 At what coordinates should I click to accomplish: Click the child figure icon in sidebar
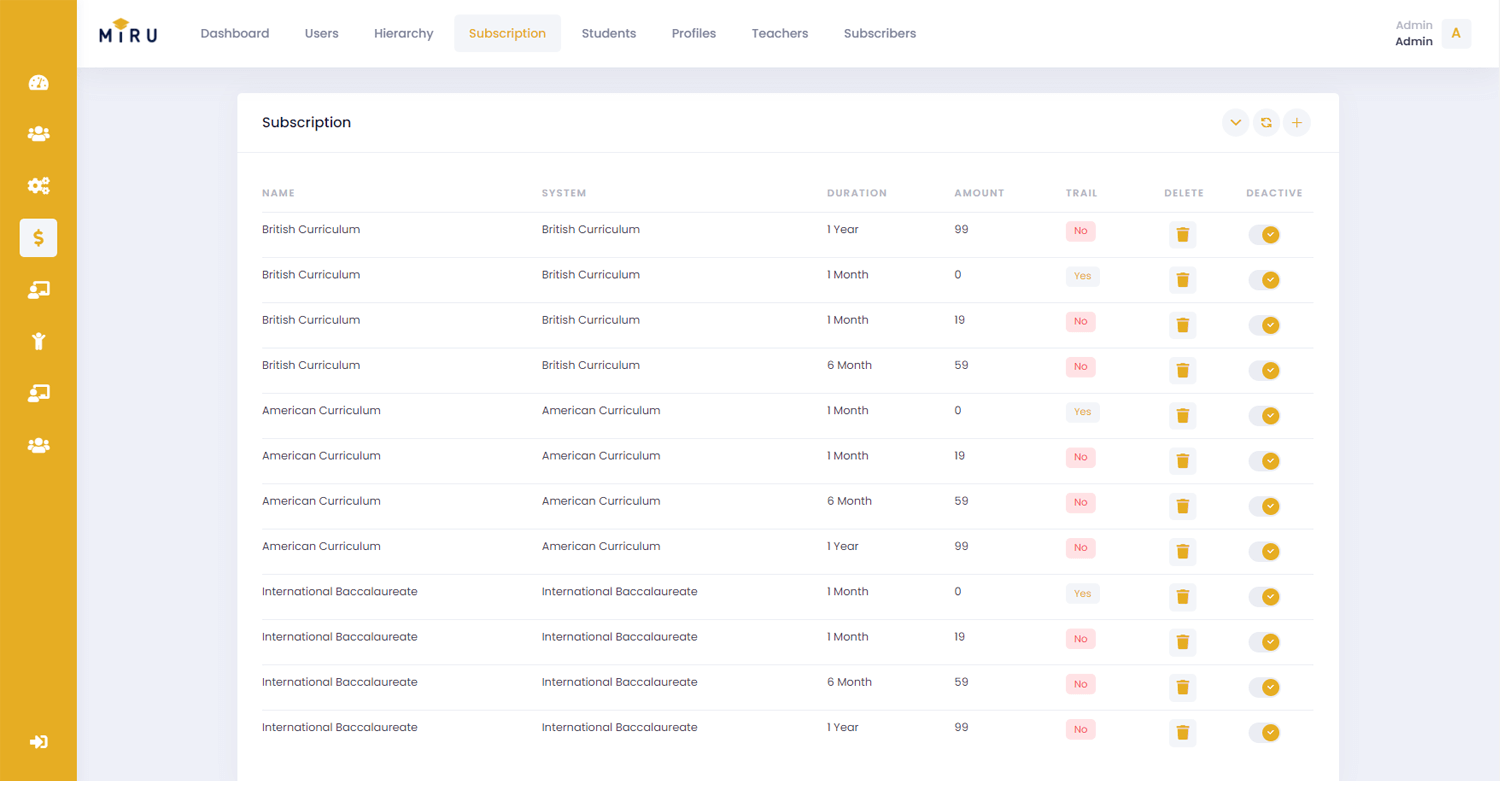[38, 341]
